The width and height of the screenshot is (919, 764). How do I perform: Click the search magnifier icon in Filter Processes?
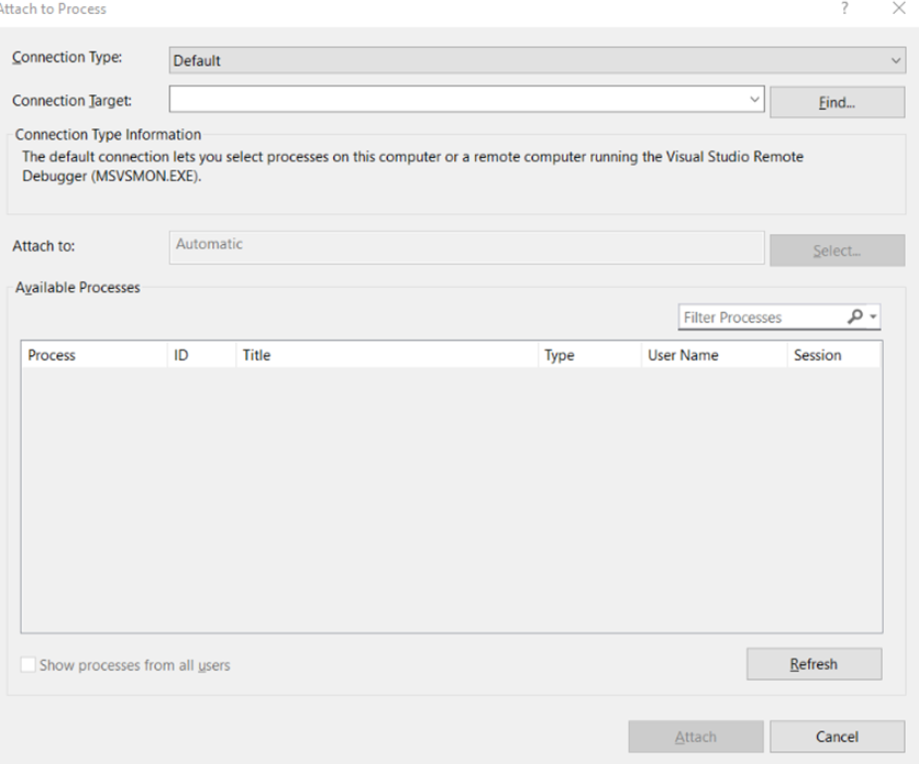(x=855, y=317)
